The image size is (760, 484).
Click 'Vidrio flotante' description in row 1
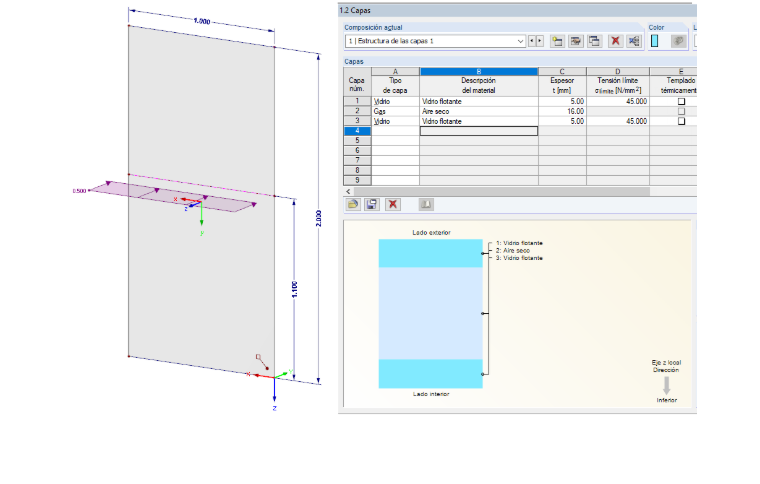click(479, 101)
